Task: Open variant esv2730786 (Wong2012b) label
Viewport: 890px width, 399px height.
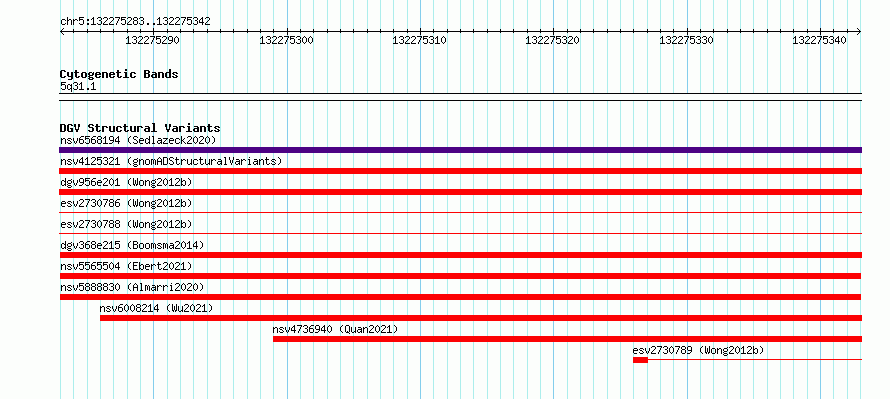Action: point(126,203)
